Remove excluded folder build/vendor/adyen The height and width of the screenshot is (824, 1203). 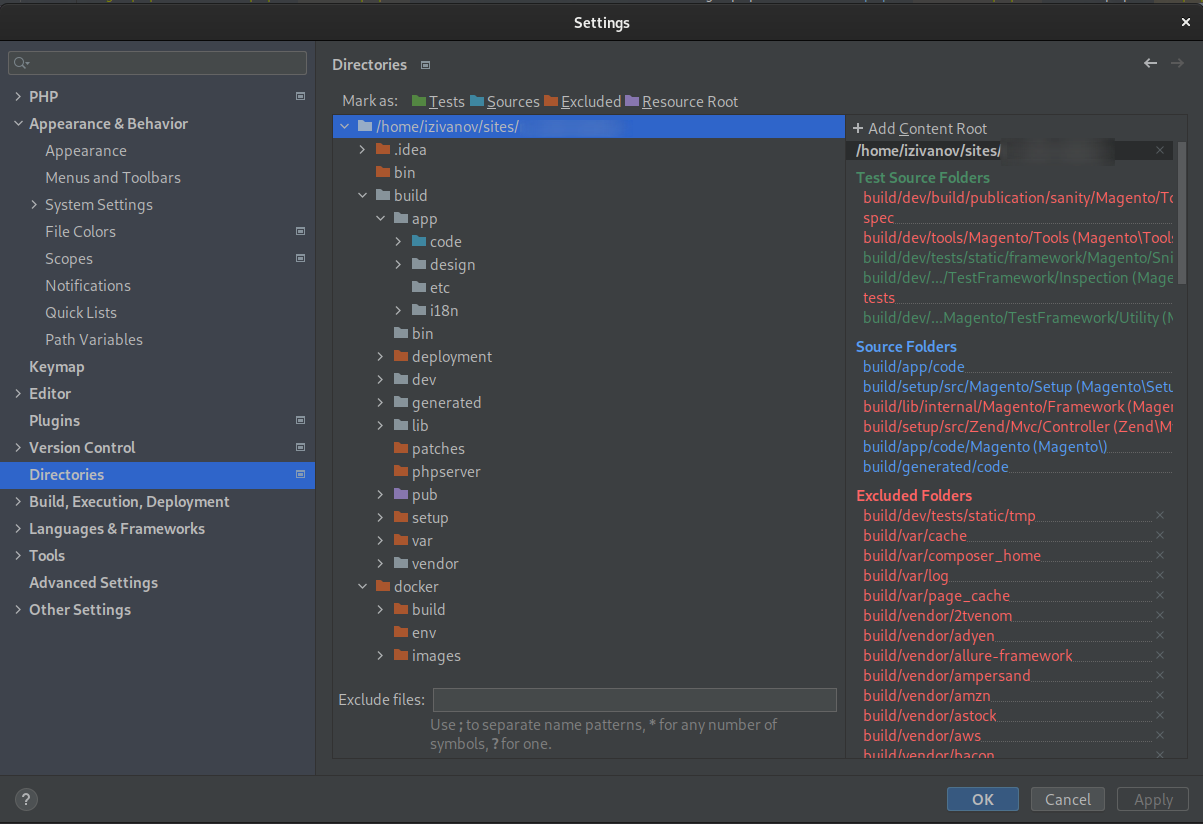(1160, 635)
